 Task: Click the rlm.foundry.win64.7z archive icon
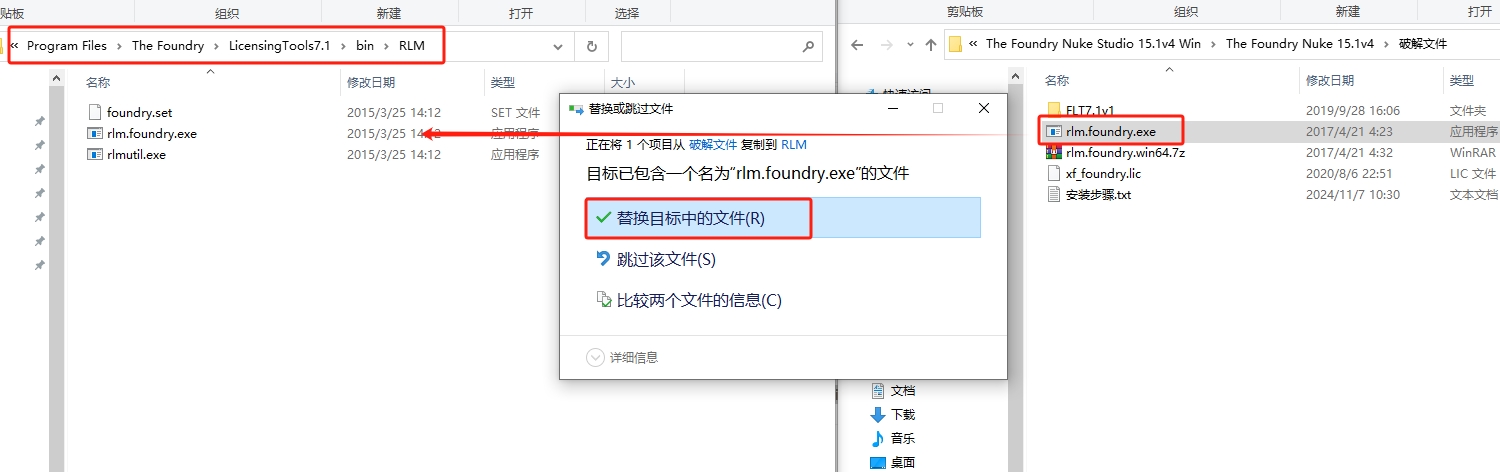[1053, 152]
